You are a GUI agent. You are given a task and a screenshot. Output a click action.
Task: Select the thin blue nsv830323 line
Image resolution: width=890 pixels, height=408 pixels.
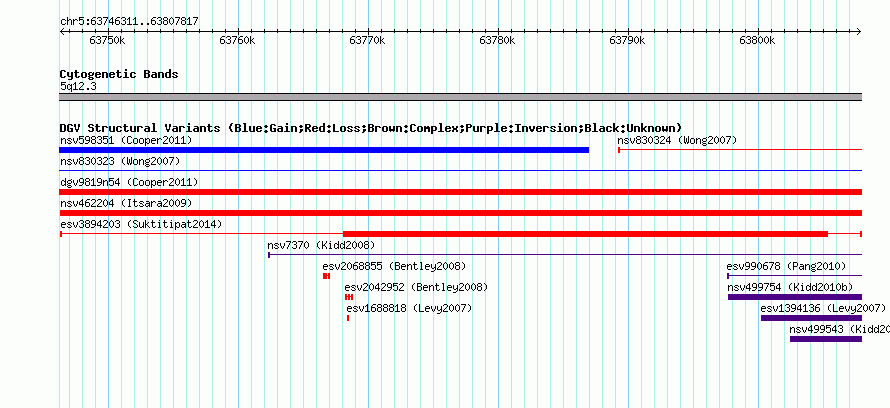[x=461, y=170]
